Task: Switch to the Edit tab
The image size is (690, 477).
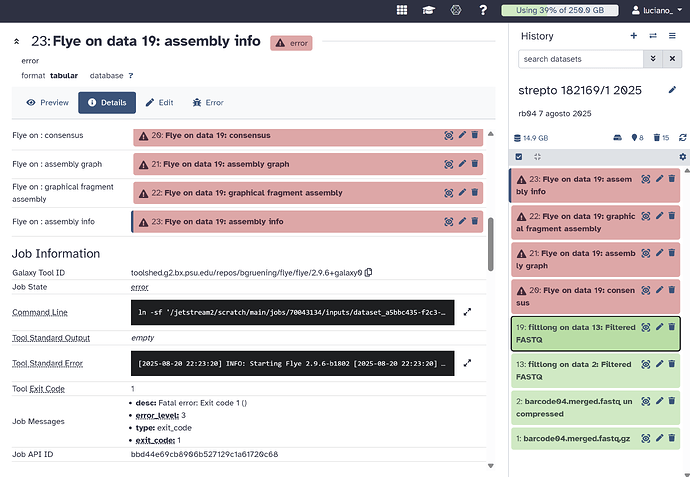Action: point(160,103)
